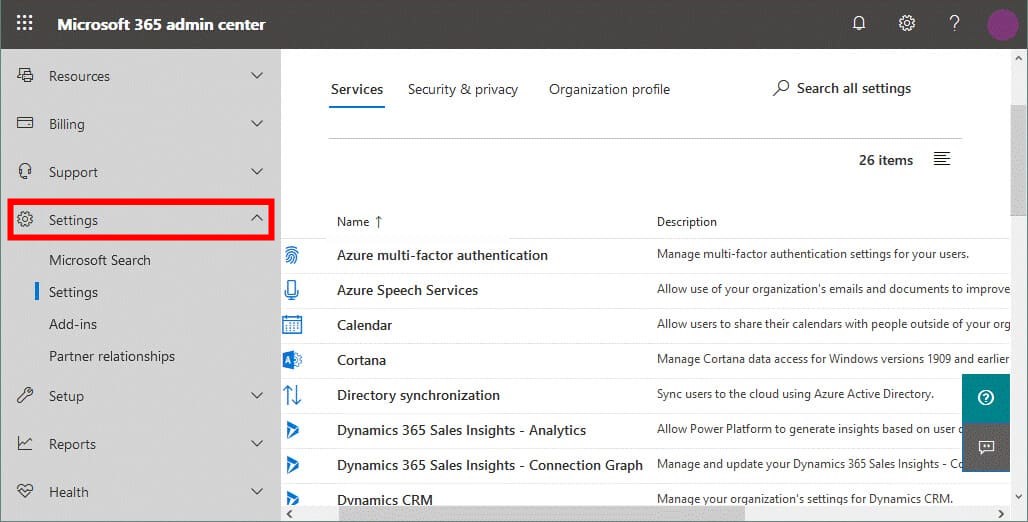Open Azure multi-factor authentication settings
The image size is (1028, 522).
442,255
